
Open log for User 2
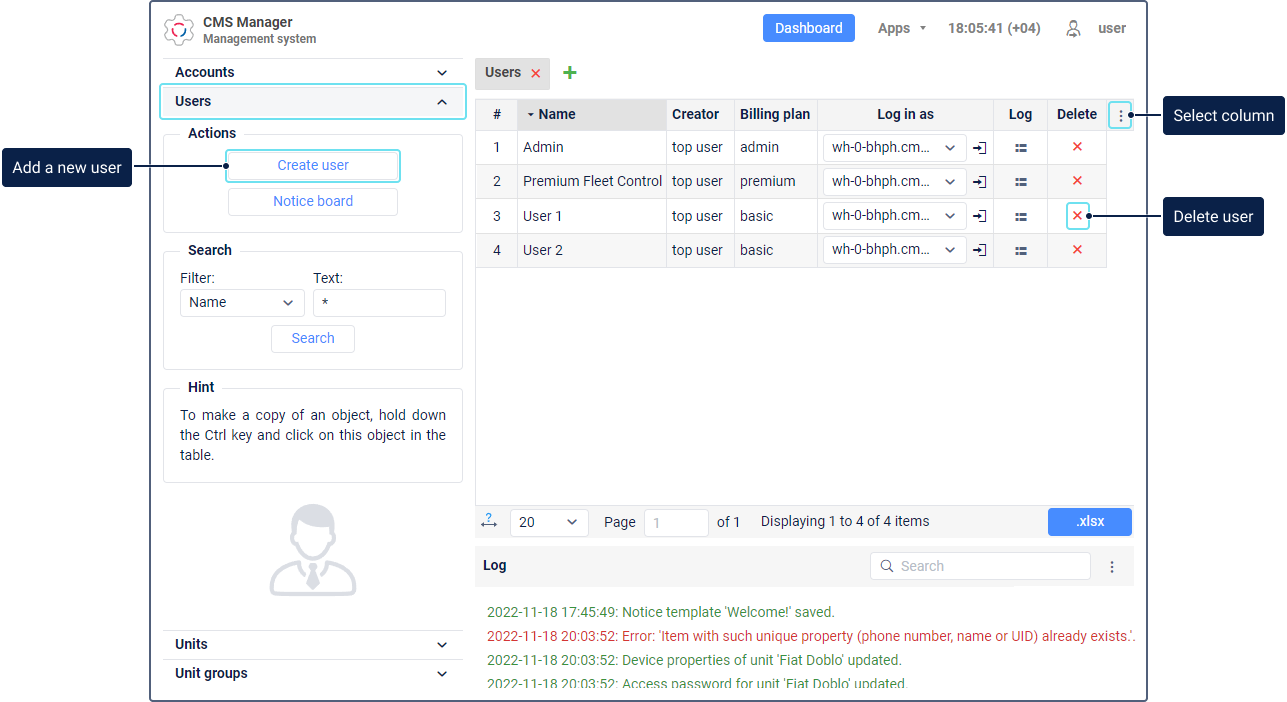(x=1020, y=250)
